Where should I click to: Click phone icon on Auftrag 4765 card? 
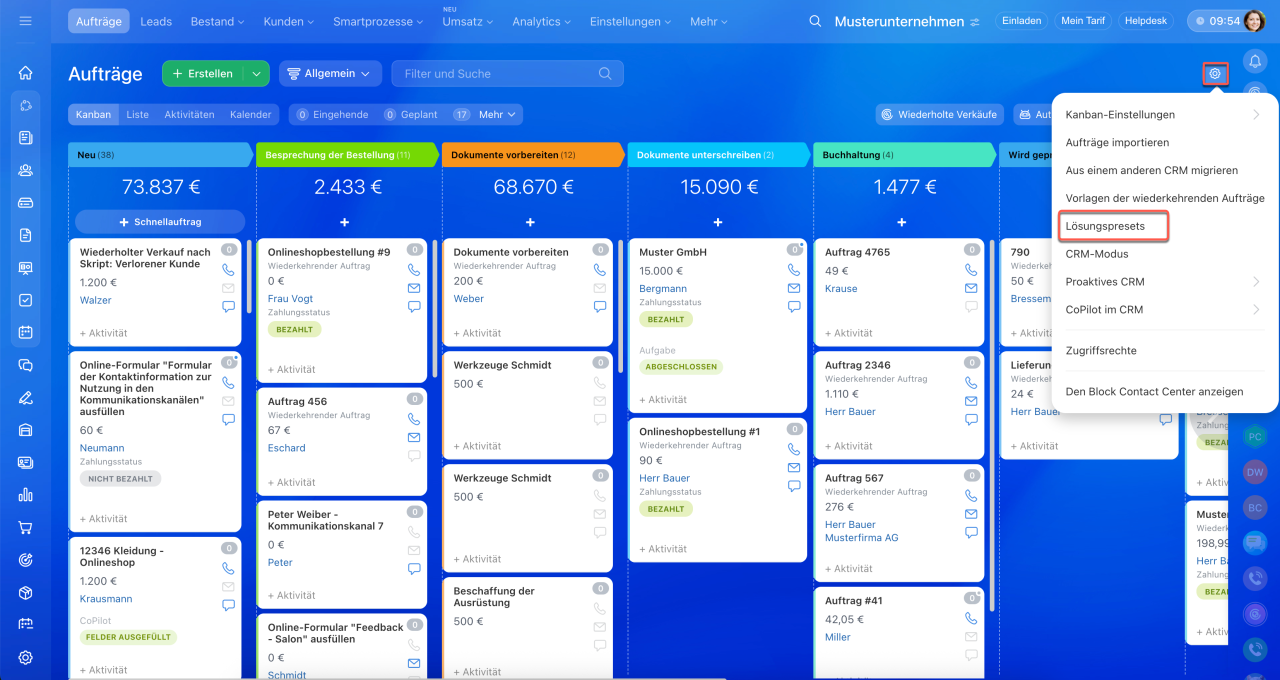(x=970, y=270)
